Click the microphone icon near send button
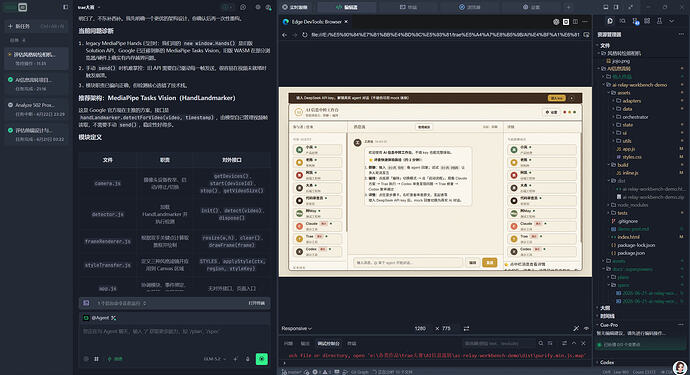 (247, 359)
